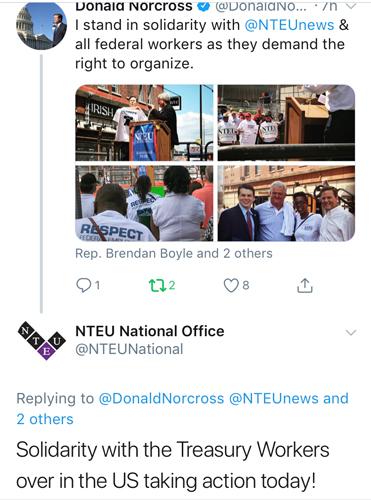
Task: Expand Donald Norcross tweet options chevron
Action: [351, 5]
